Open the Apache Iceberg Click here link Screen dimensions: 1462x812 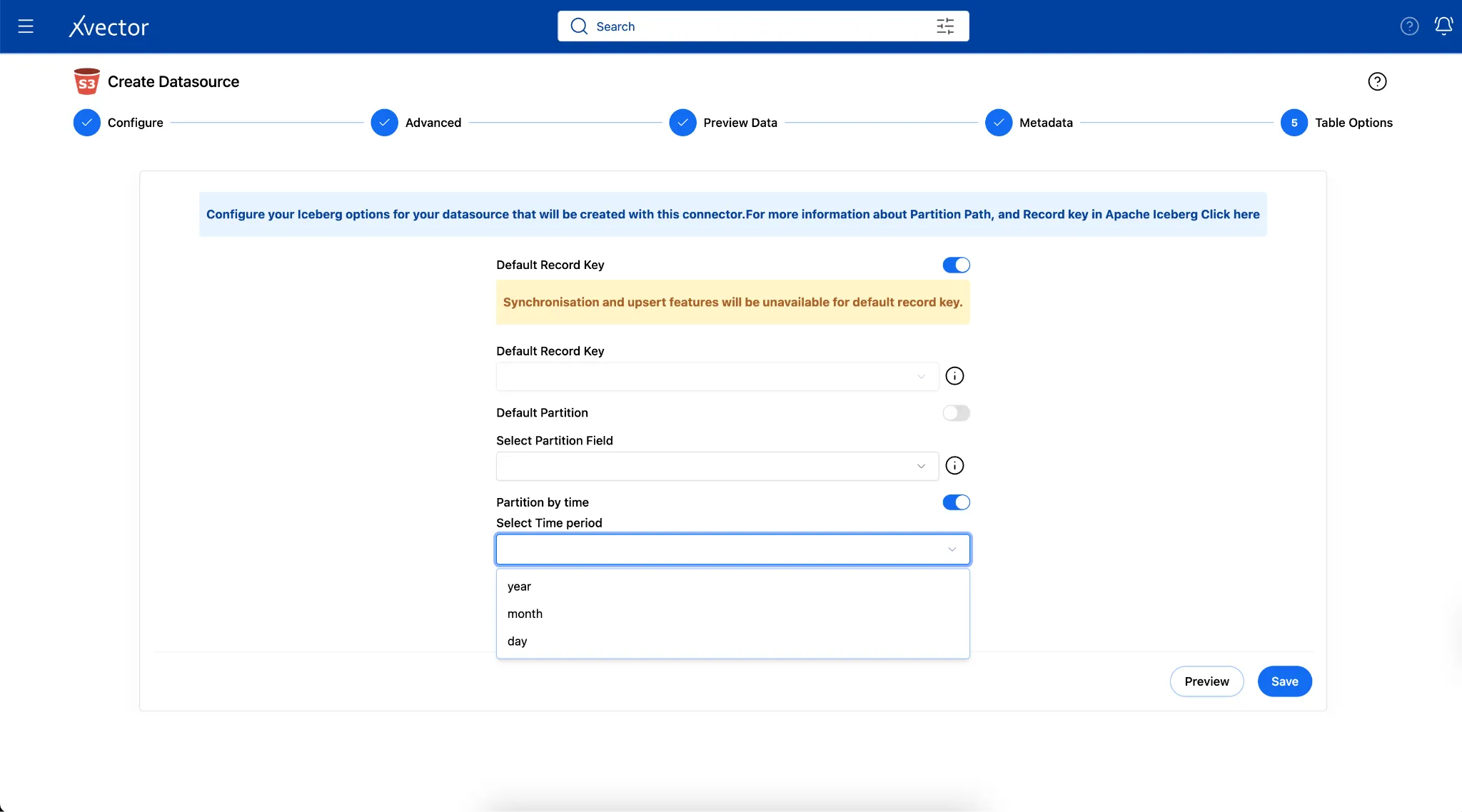tap(1230, 214)
